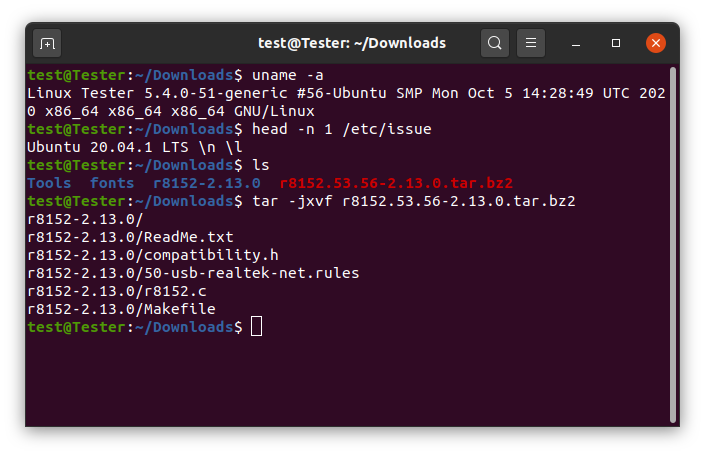Click the 50-usb-realtek-net.rules output line
Screen dimensions: 705x455
tap(193, 273)
